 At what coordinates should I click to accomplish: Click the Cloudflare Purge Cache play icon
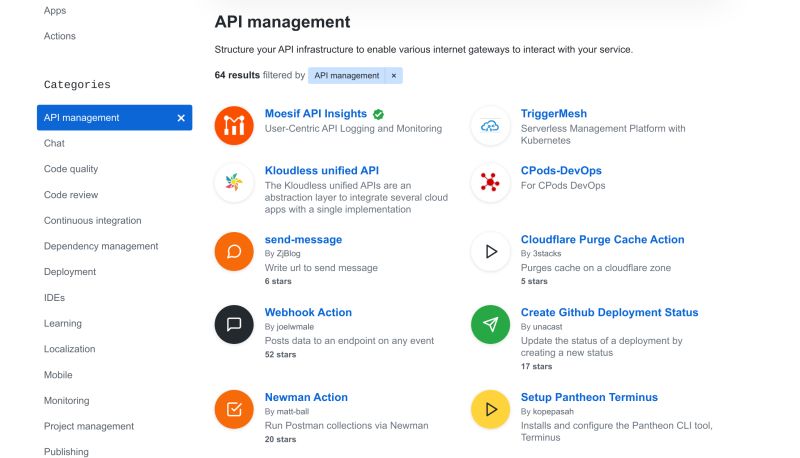tap(490, 251)
